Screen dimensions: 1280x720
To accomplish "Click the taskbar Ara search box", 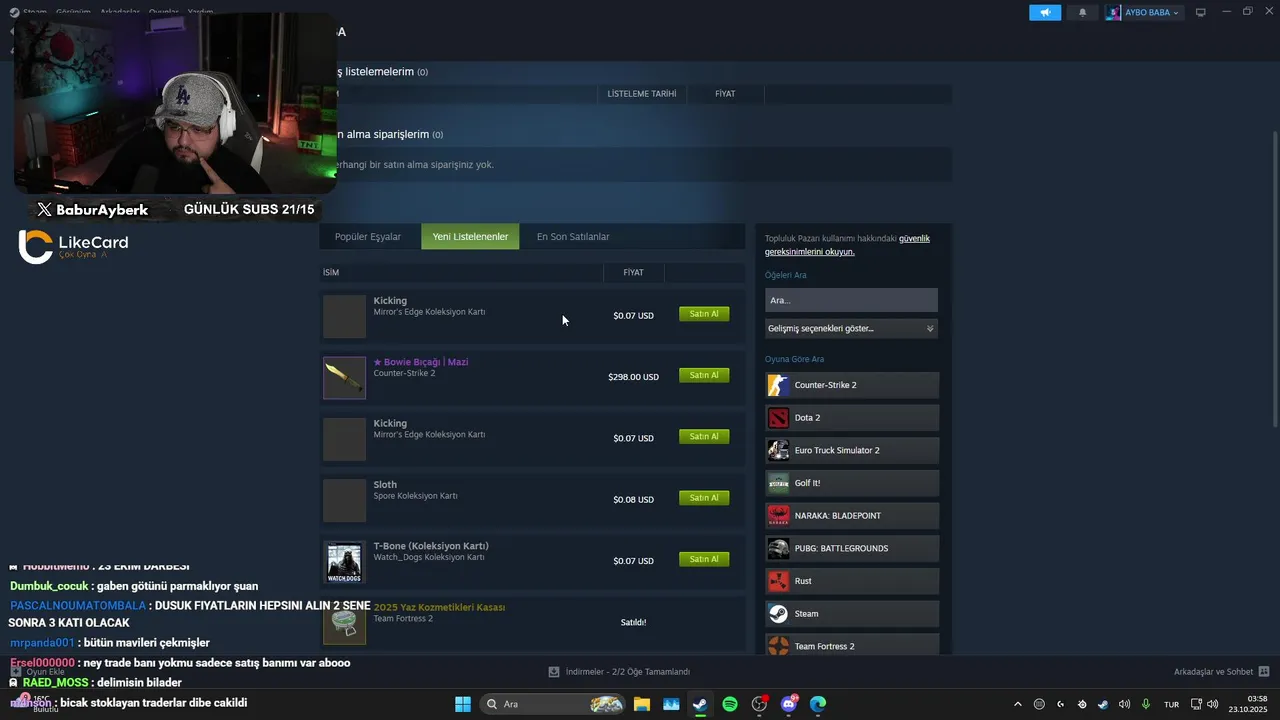I will tap(552, 704).
